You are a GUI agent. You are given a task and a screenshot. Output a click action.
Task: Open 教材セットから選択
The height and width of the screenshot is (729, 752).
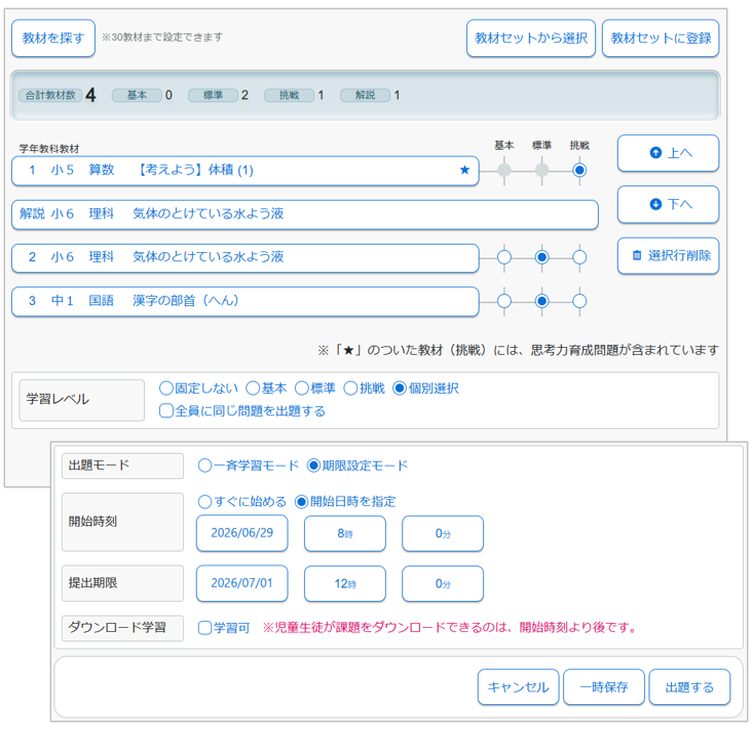coord(531,38)
